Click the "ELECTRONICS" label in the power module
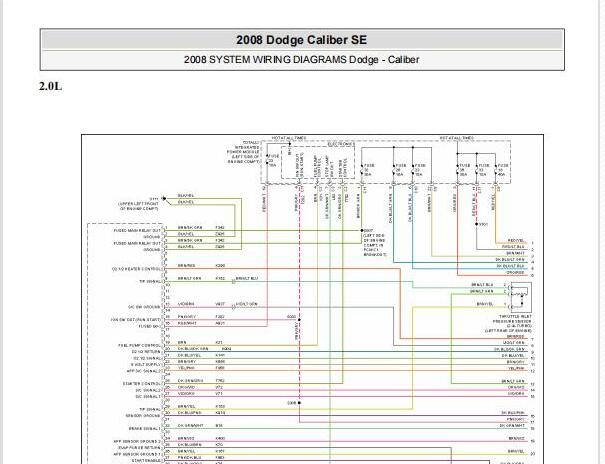605x464 pixels. [x=341, y=144]
